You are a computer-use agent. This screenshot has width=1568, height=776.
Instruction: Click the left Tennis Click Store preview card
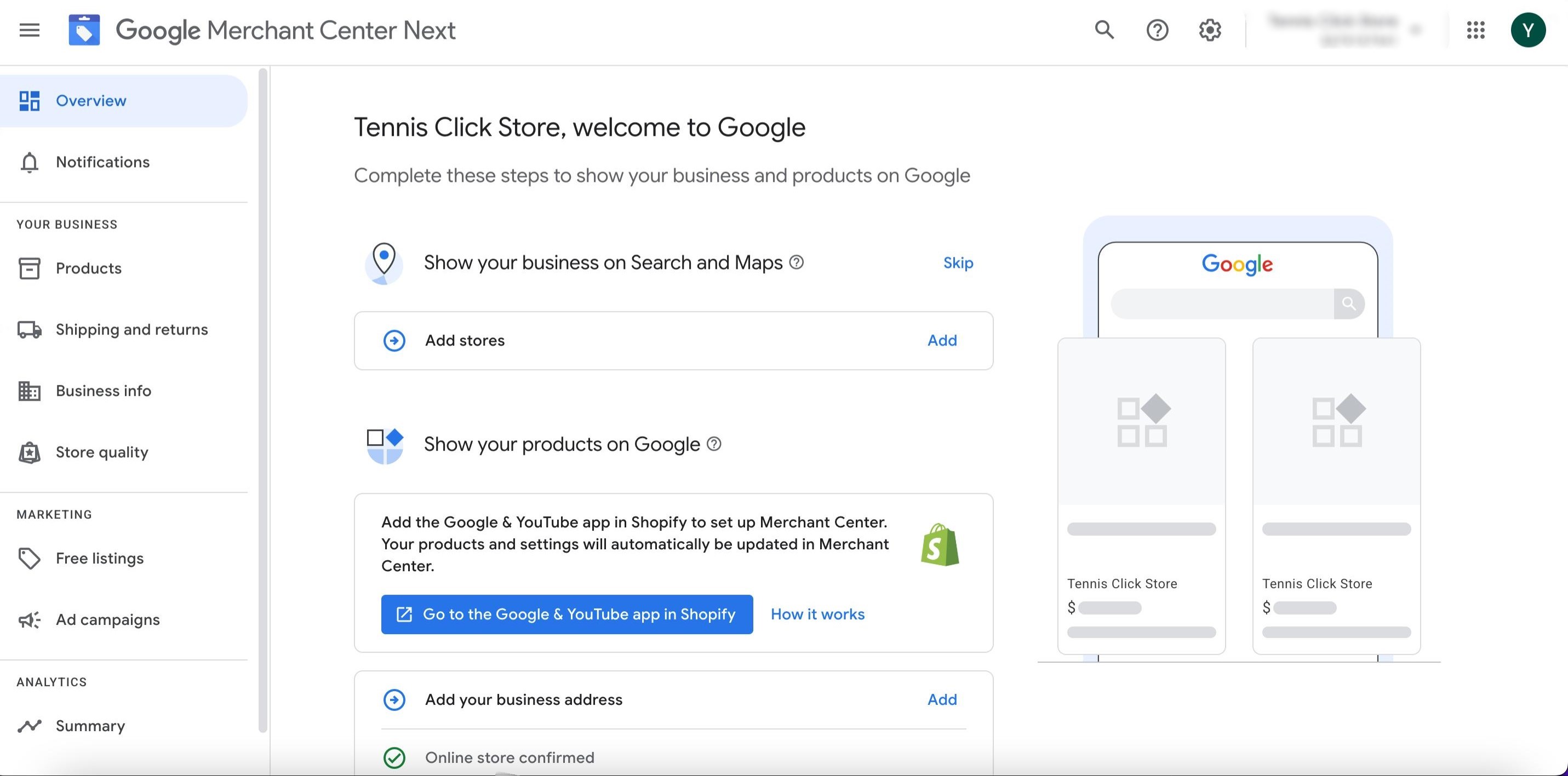pyautogui.click(x=1141, y=496)
